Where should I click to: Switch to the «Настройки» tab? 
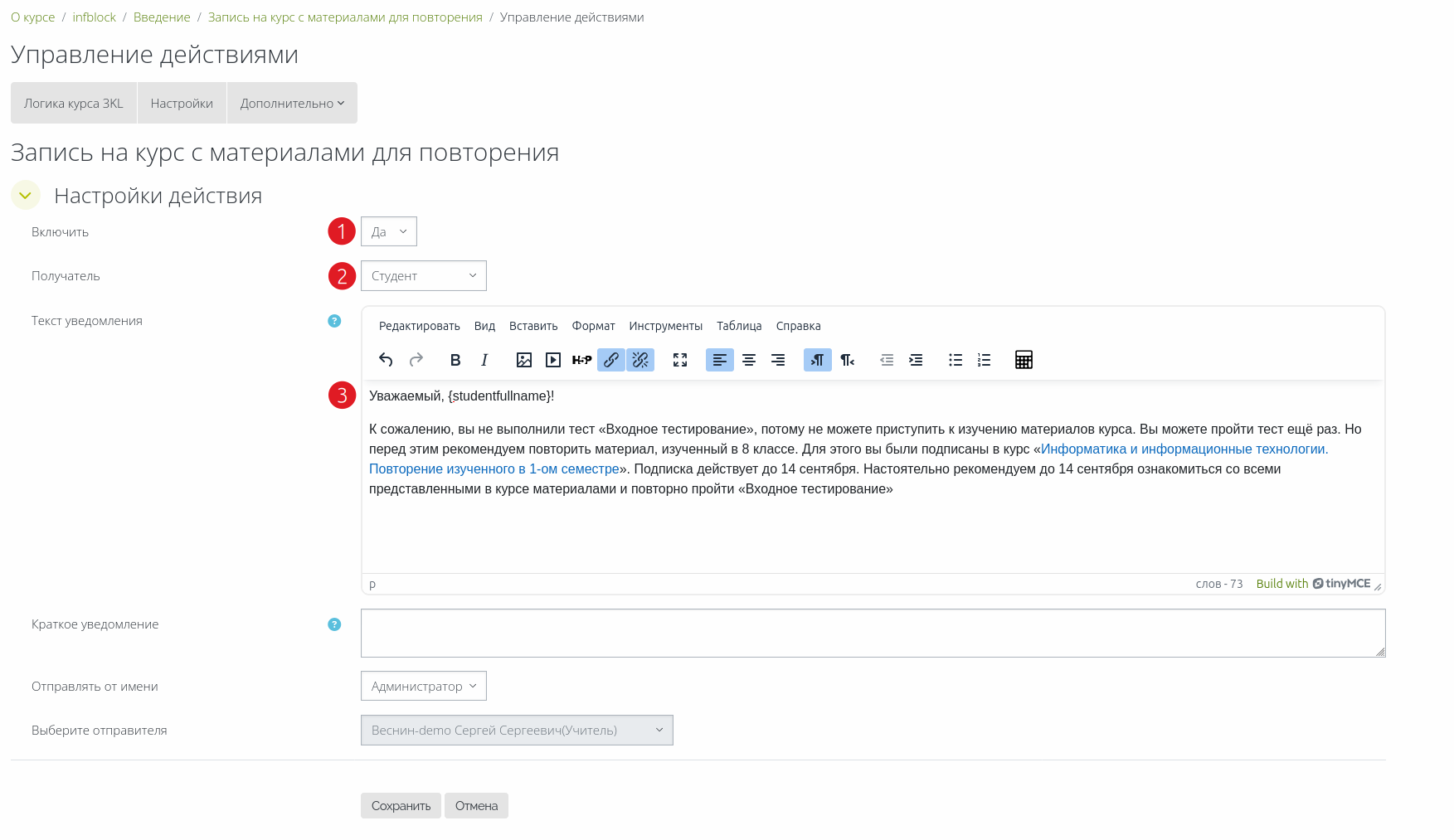182,104
